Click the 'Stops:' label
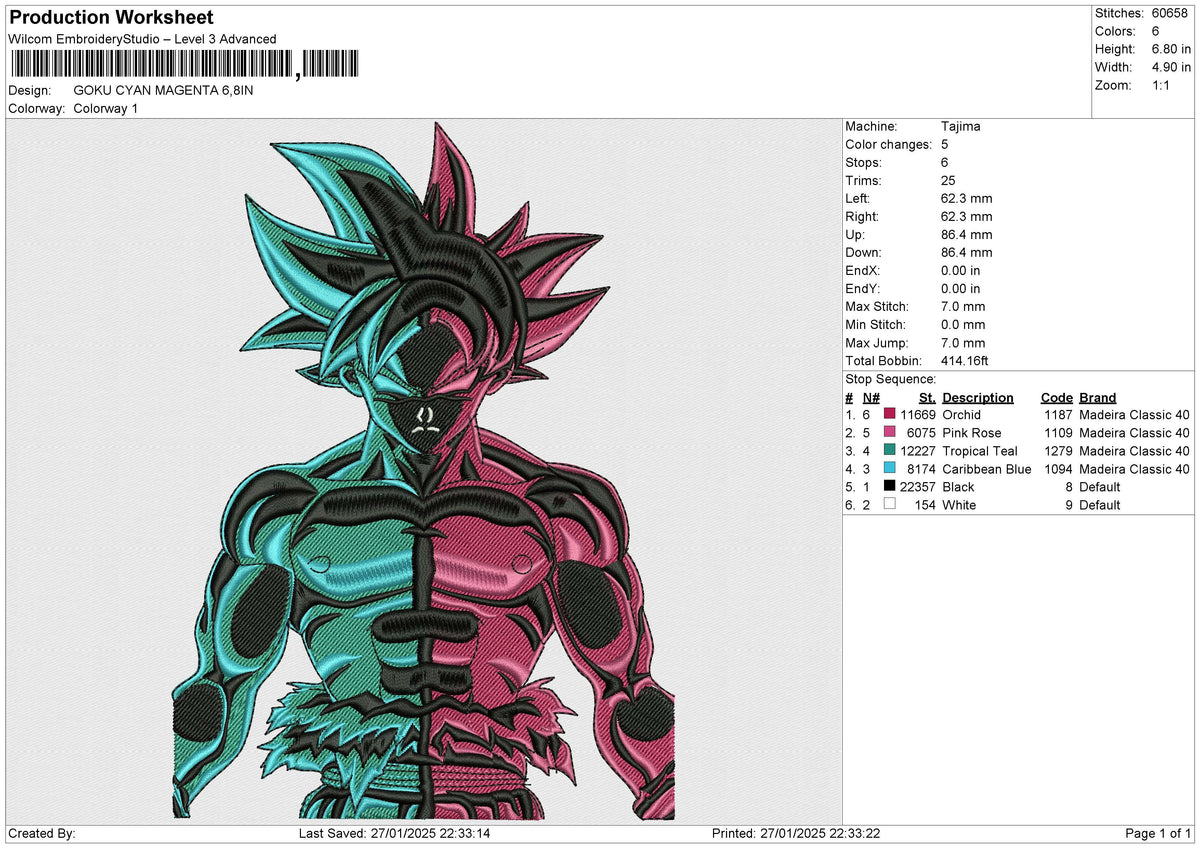Image resolution: width=1200 pixels, height=848 pixels. tap(864, 162)
